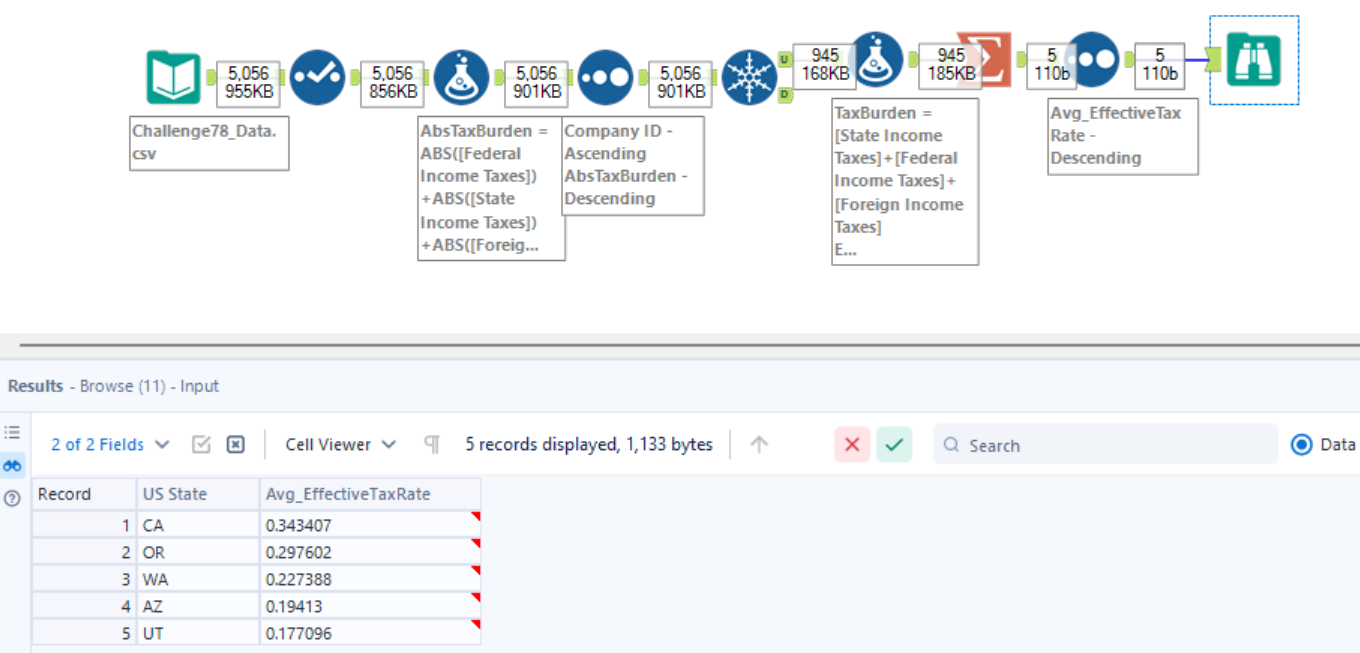
Task: Click the Avg_EffectiveTaxRate Sort tool
Action: [1092, 60]
